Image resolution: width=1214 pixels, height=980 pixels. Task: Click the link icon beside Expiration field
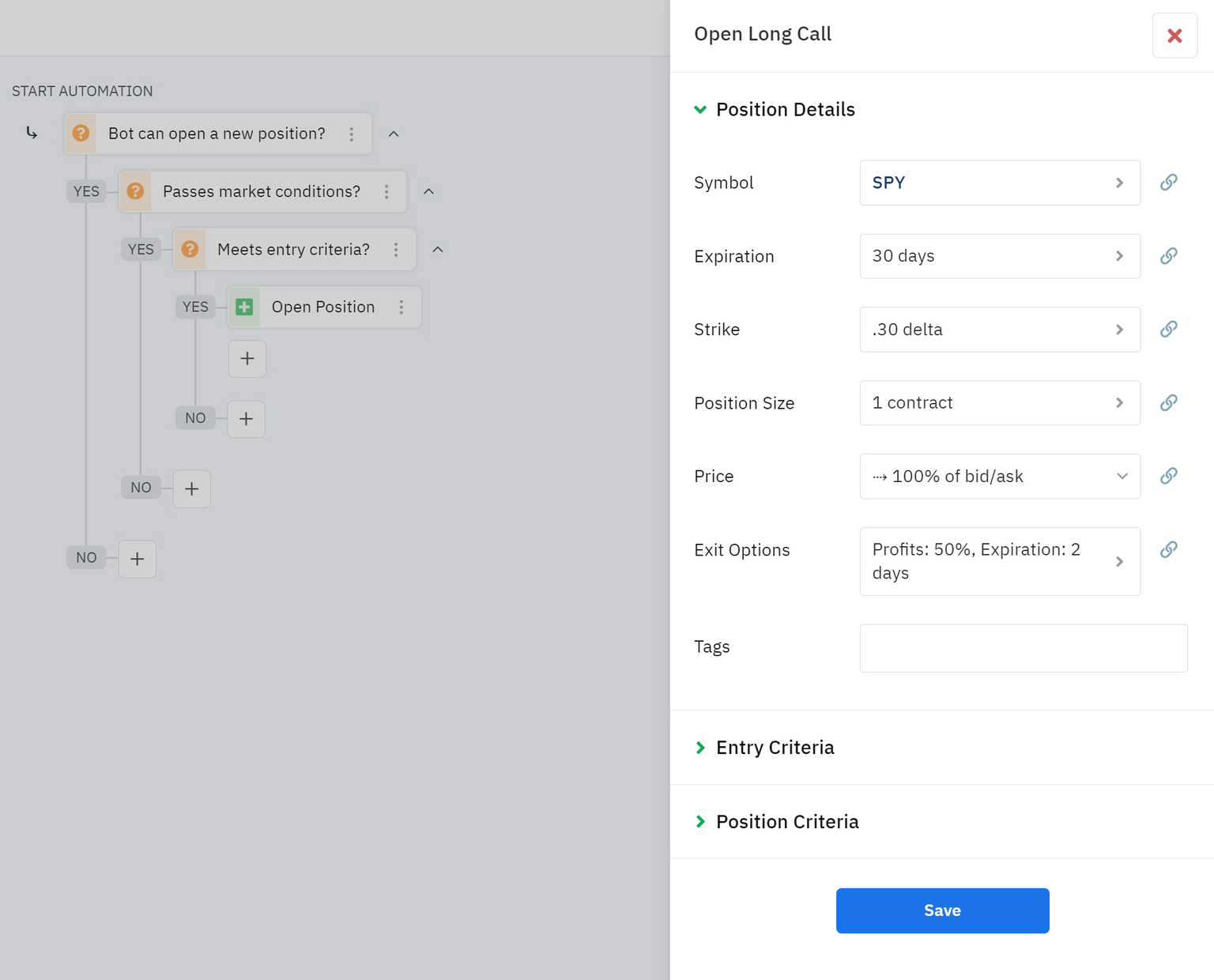[x=1168, y=256]
